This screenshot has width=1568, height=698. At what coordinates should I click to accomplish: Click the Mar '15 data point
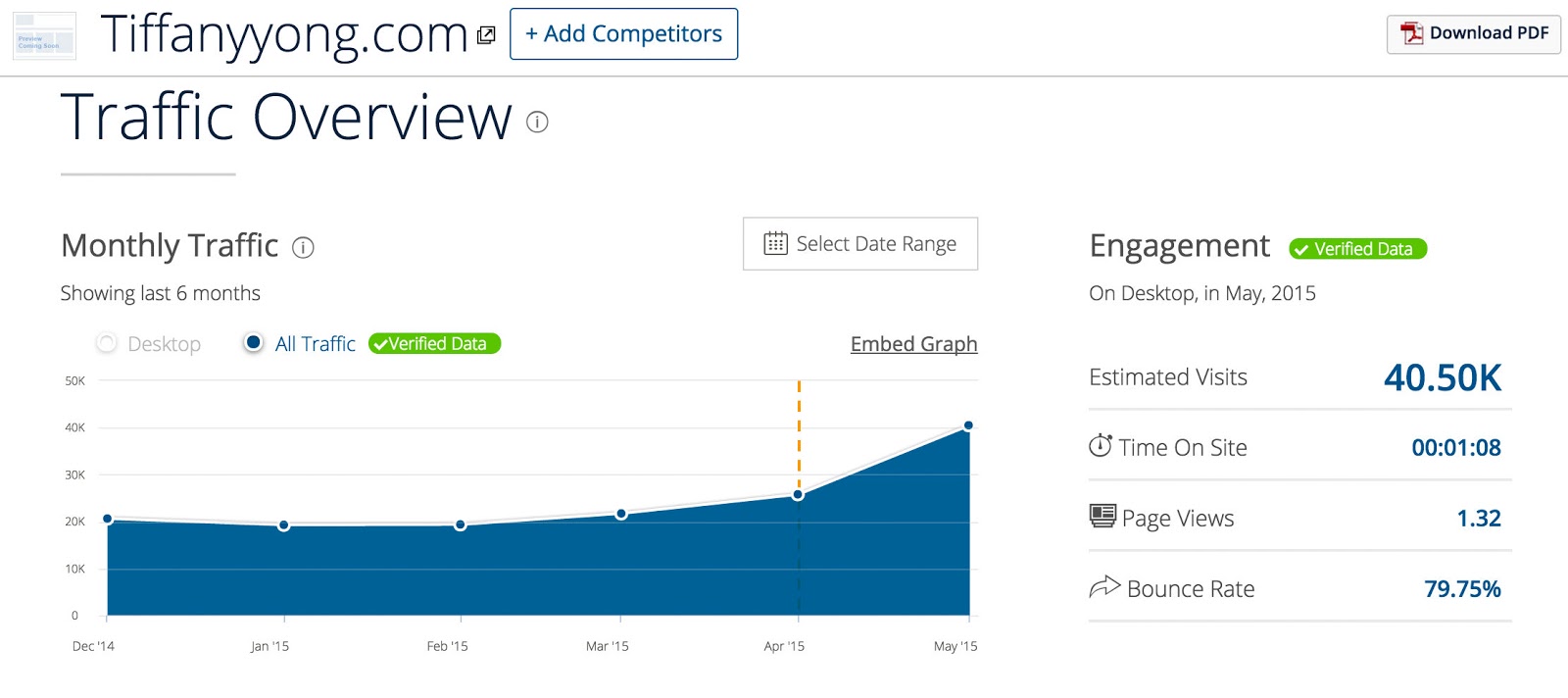pyautogui.click(x=621, y=514)
